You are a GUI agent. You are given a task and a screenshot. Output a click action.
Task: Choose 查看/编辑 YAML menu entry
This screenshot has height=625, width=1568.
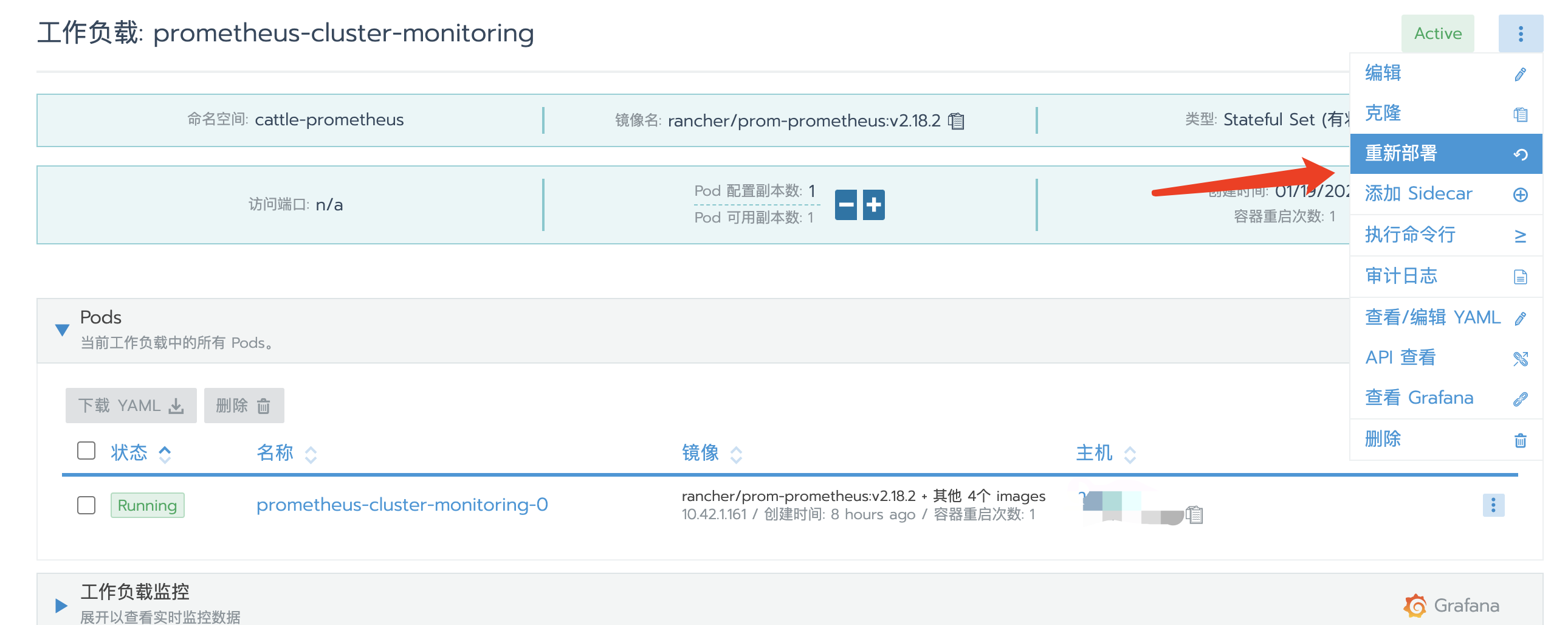1446,317
